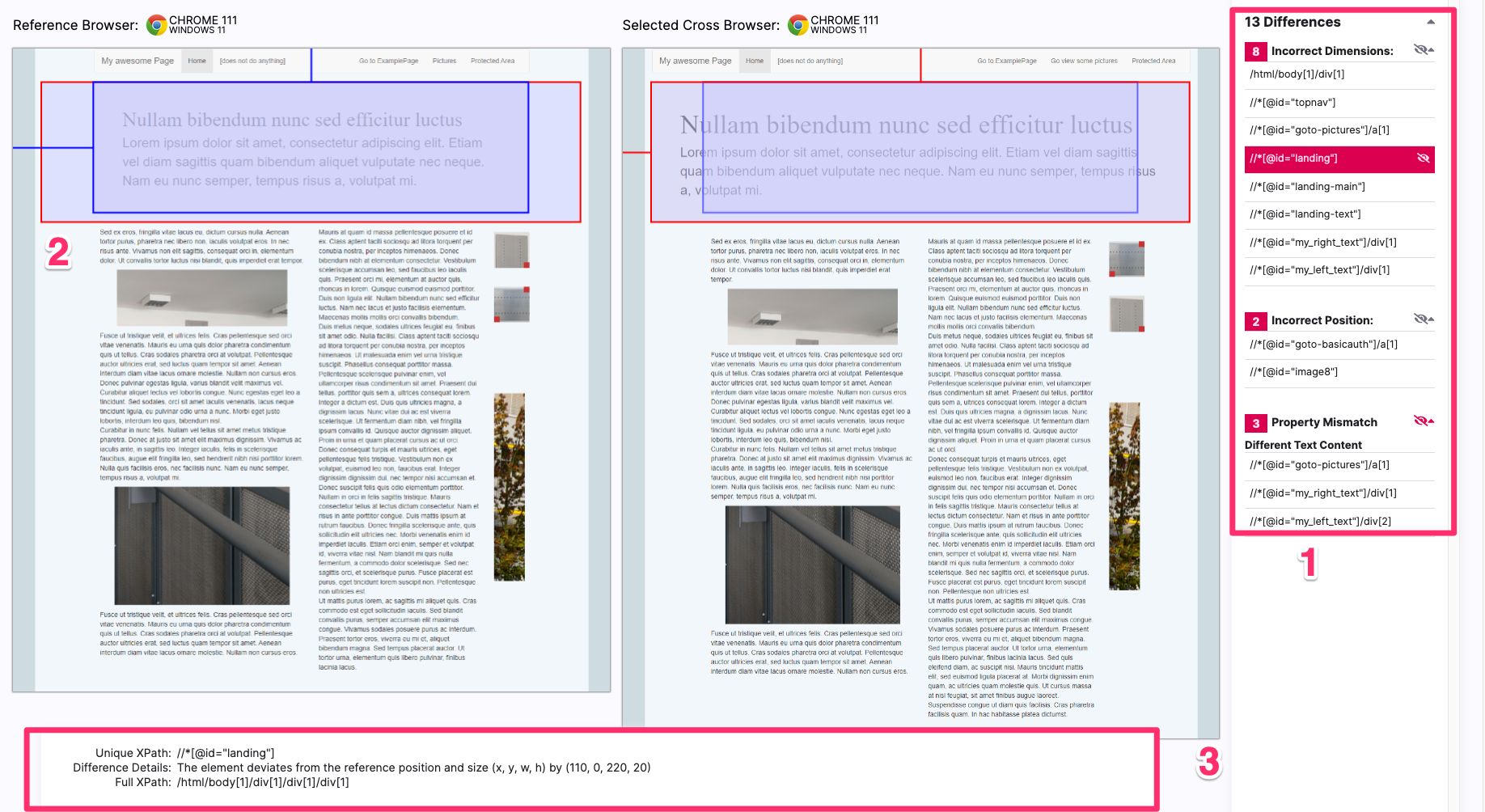The image size is (1485, 812).
Task: Click the reference browser Chrome icon
Action: [x=157, y=25]
